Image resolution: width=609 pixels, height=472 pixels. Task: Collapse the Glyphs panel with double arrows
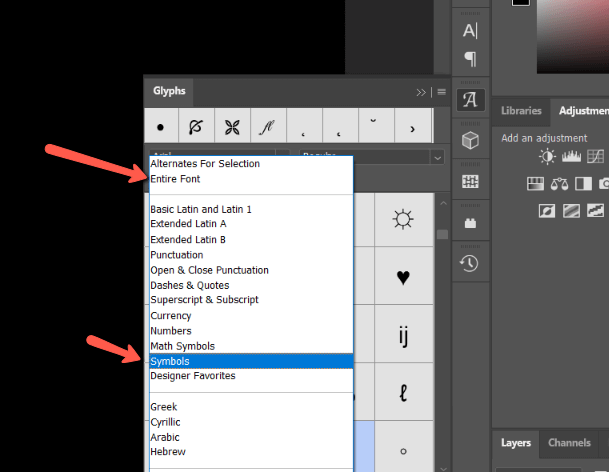coord(422,92)
